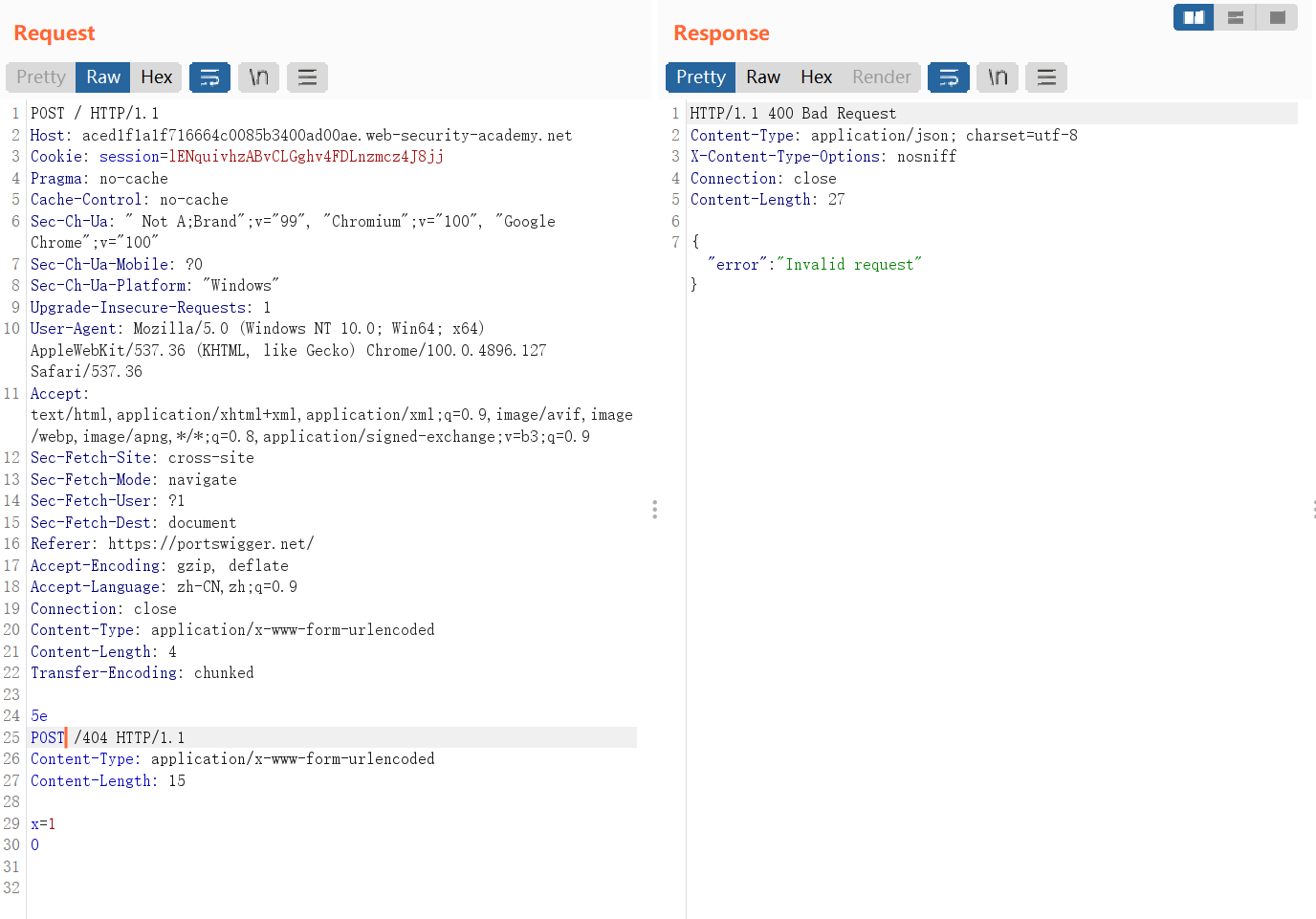Click 'Content-Length: 4' in the request
Viewport: 1316px width, 919px height.
click(103, 652)
